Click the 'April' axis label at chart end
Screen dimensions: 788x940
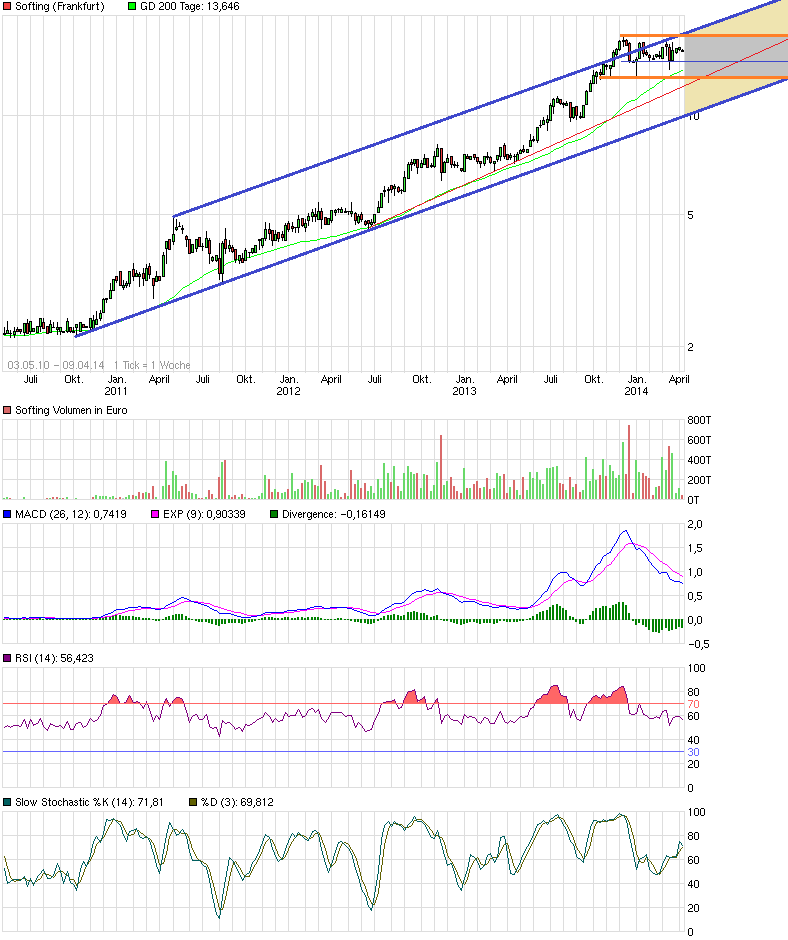tap(679, 379)
